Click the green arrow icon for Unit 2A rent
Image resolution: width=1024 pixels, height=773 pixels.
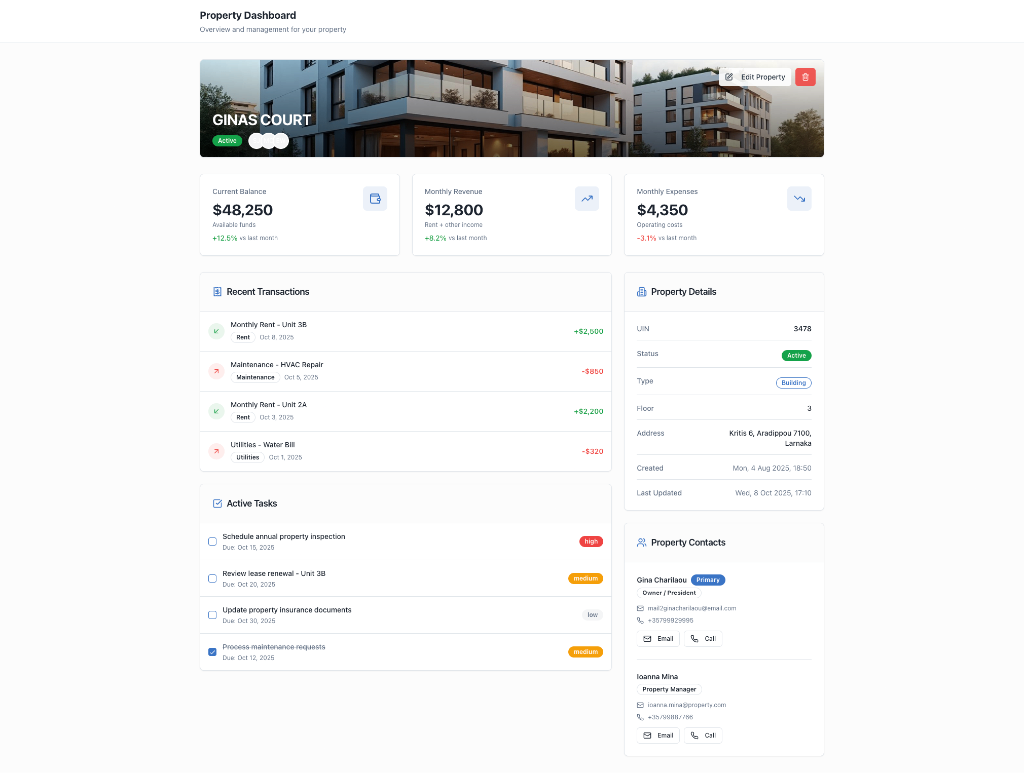pos(216,411)
